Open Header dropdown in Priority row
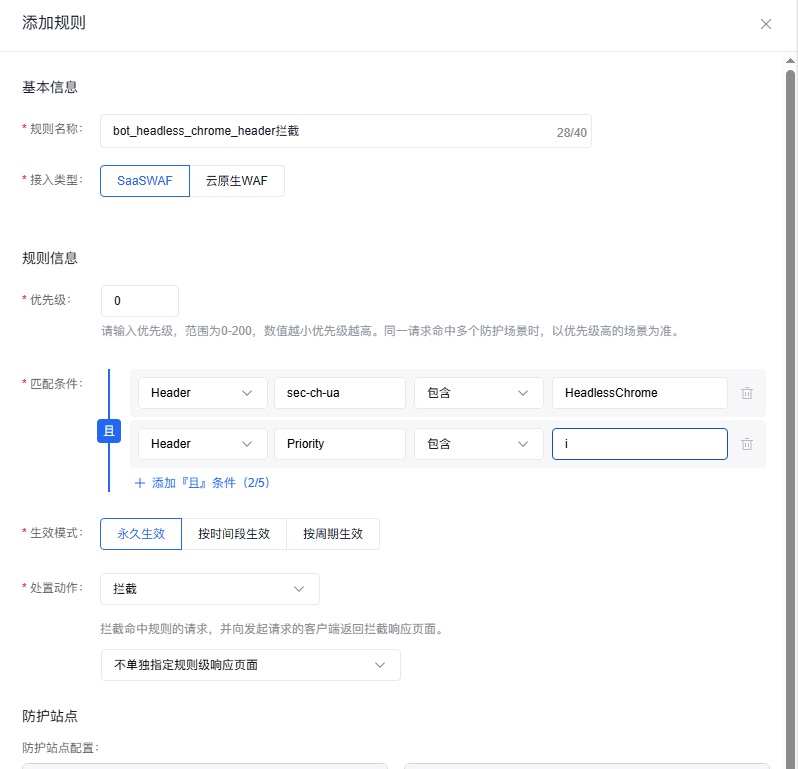The width and height of the screenshot is (798, 769). point(203,444)
